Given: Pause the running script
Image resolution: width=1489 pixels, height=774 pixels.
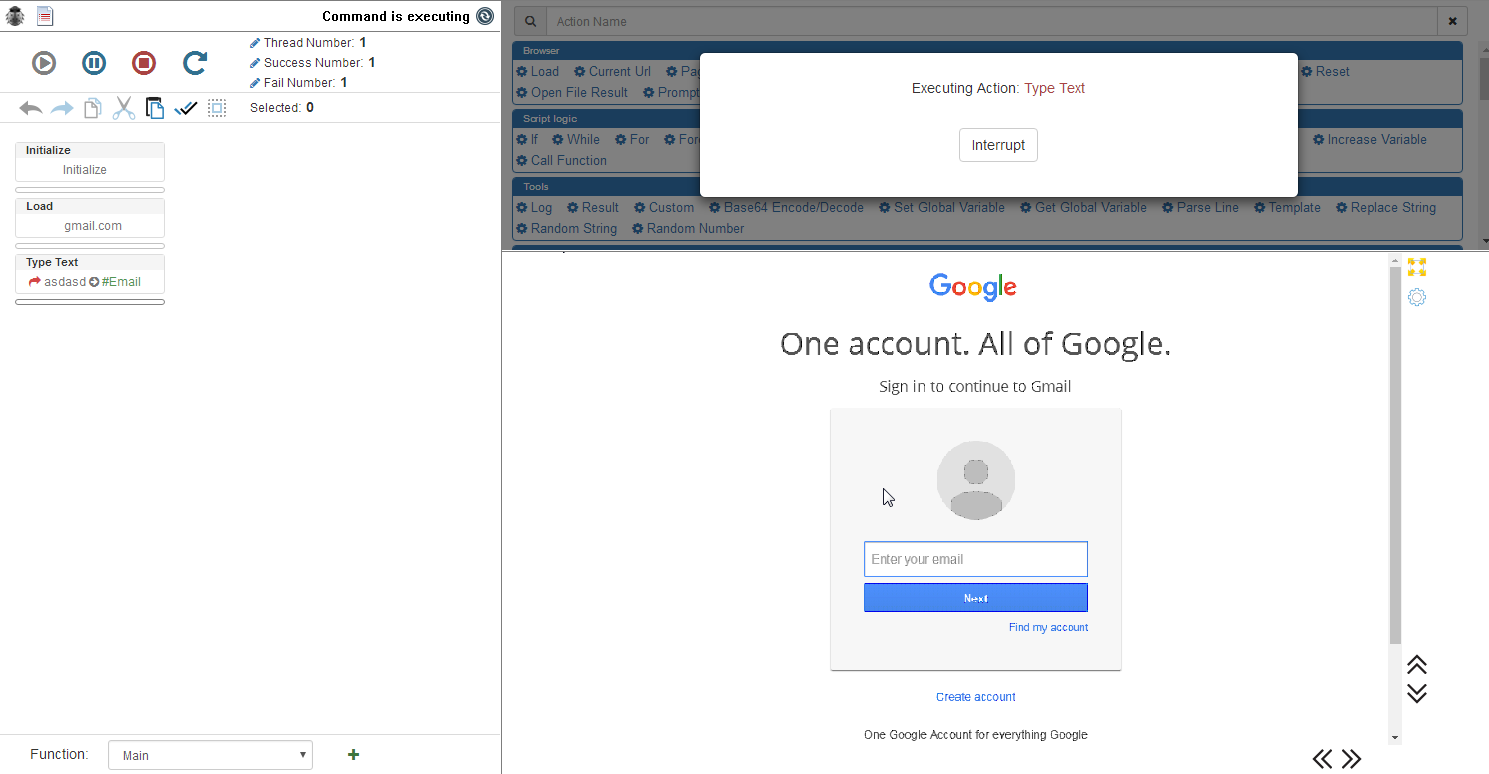Looking at the screenshot, I should [x=94, y=63].
